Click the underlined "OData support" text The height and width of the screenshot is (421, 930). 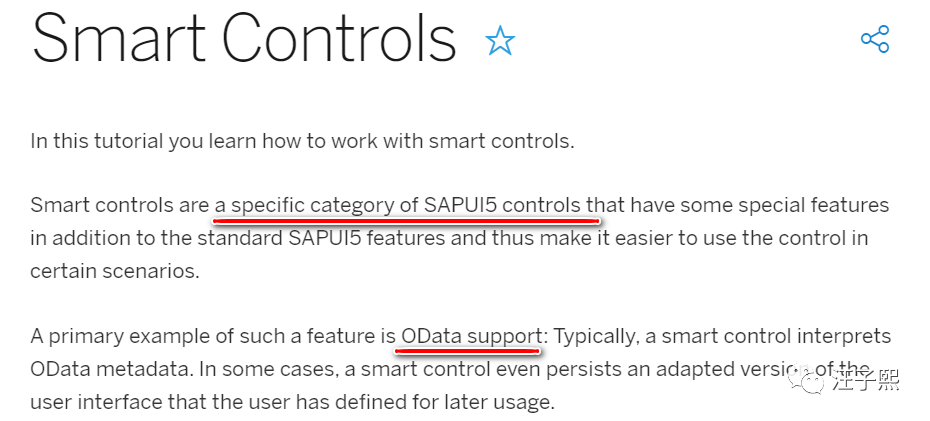pos(471,336)
